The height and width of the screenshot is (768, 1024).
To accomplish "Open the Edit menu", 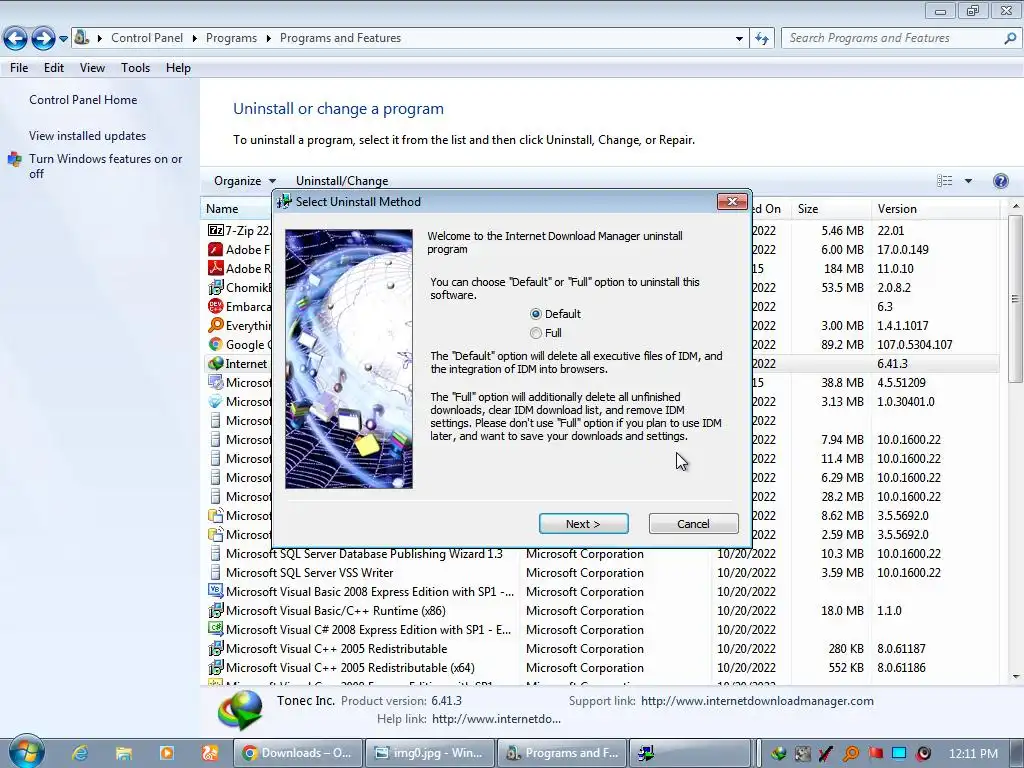I will [x=54, y=68].
